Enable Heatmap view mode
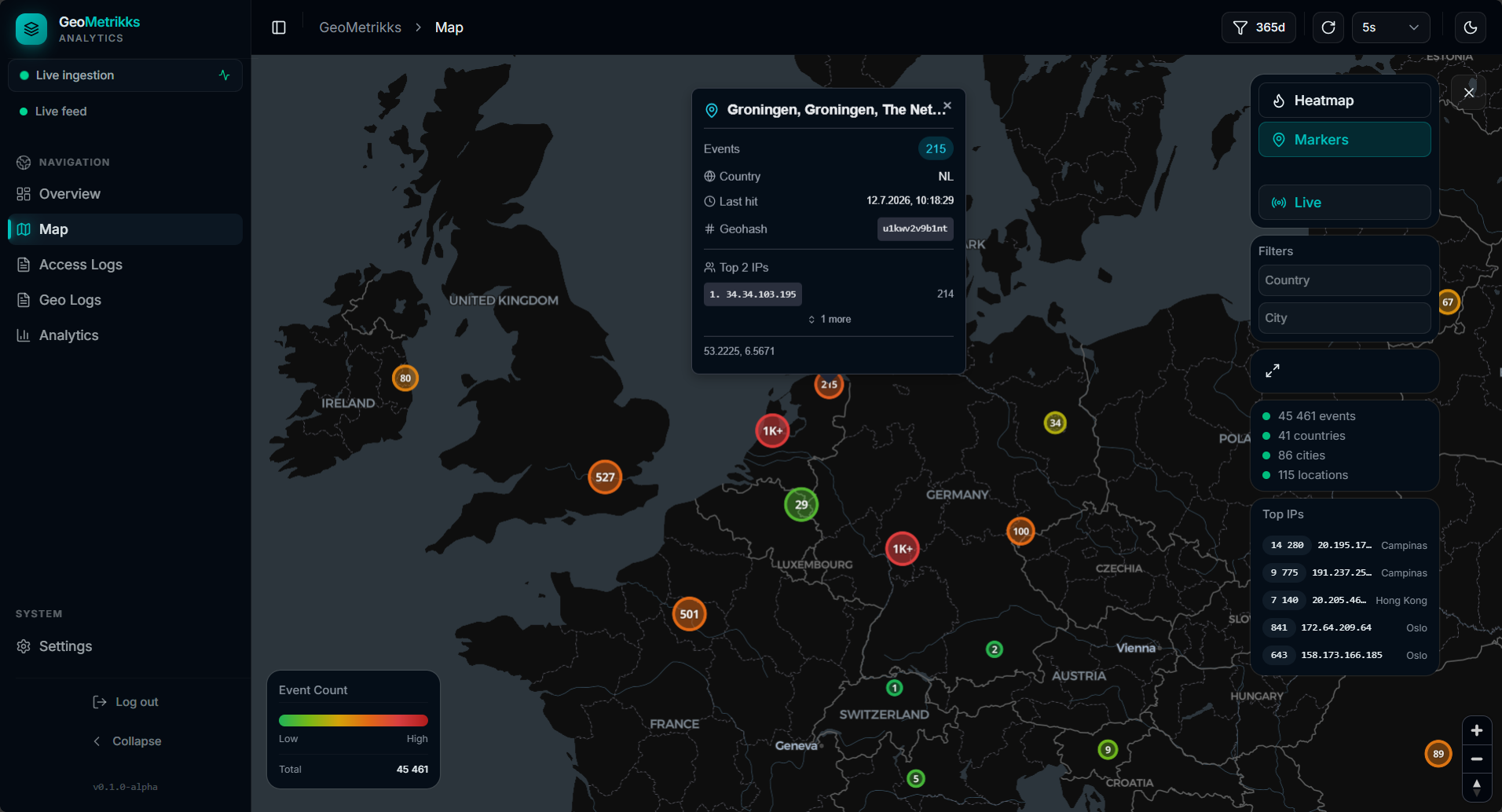1502x812 pixels. tap(1344, 101)
